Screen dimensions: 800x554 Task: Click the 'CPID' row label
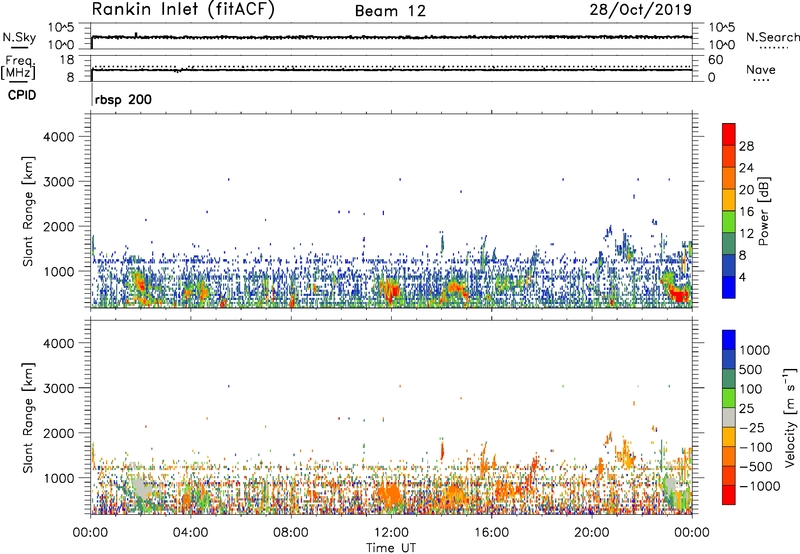click(x=22, y=95)
